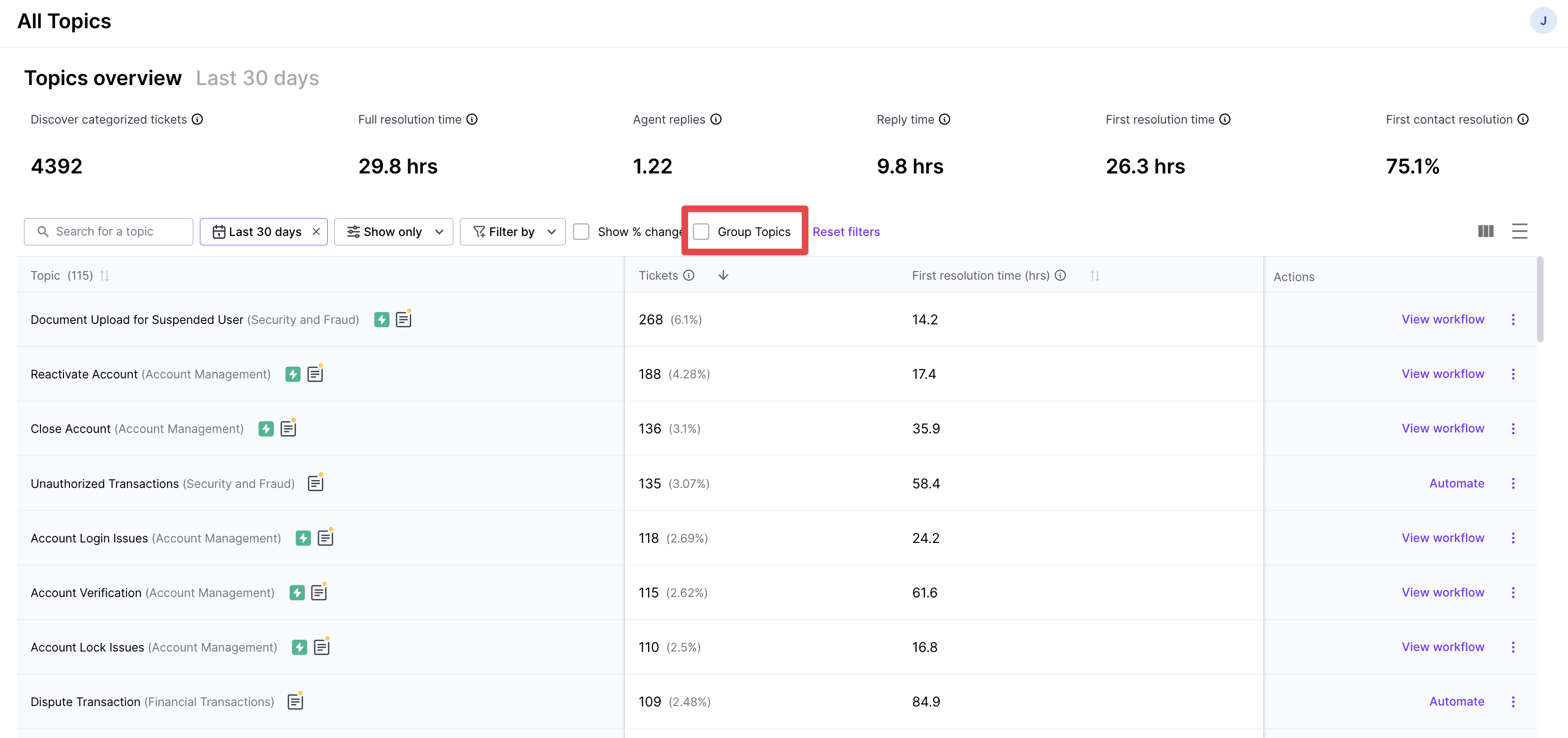
Task: View workflow for Reactivate Account
Action: coord(1442,374)
